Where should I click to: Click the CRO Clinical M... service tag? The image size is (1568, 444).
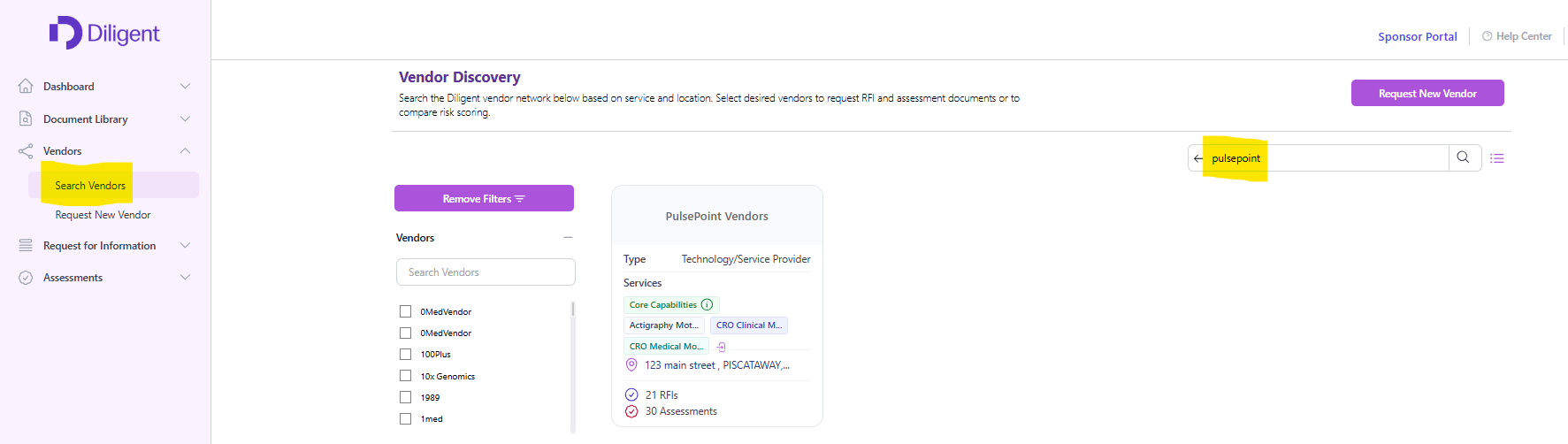tap(749, 325)
